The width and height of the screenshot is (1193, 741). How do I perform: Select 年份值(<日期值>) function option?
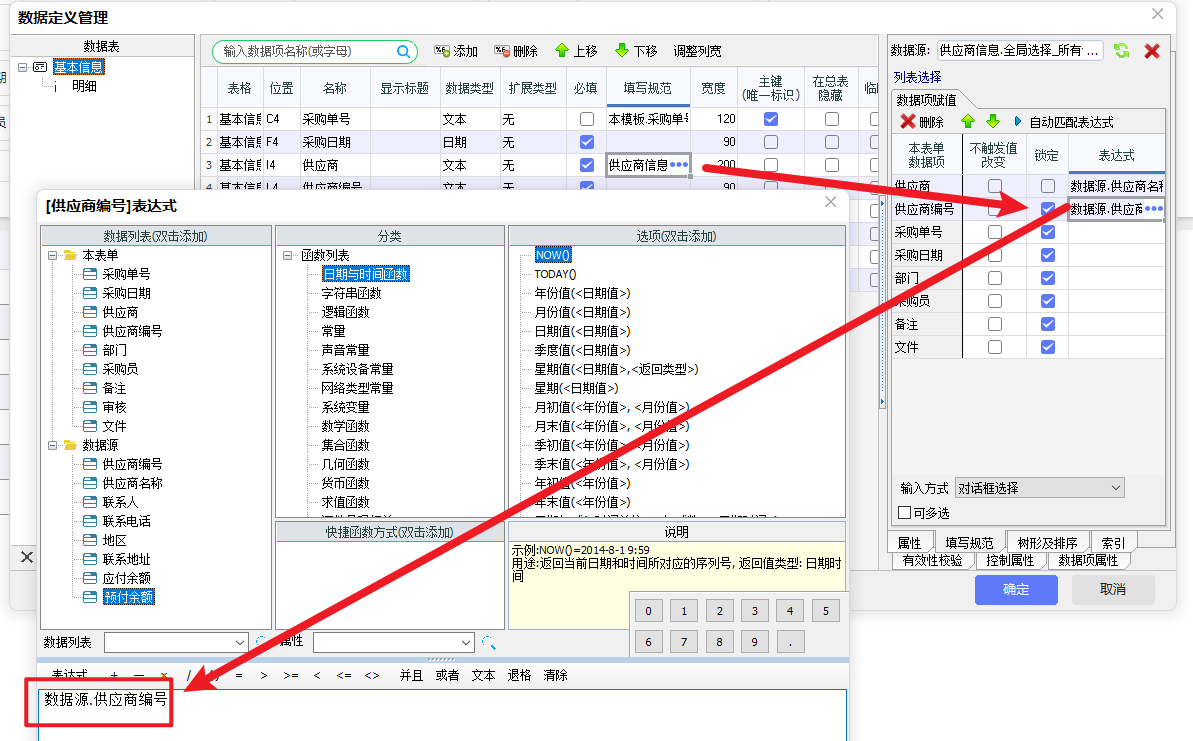pos(582,293)
